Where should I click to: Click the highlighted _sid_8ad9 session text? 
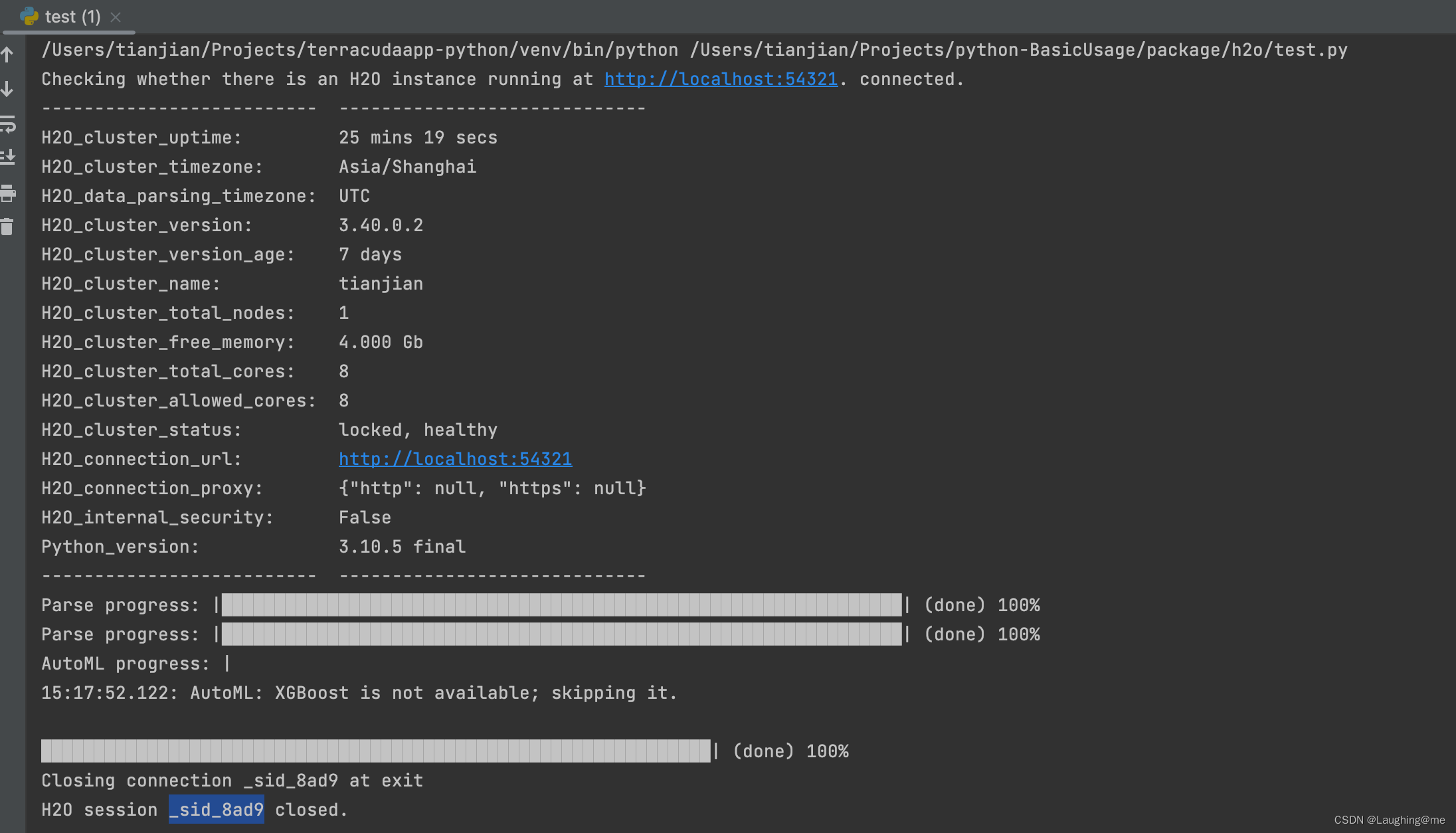coord(216,809)
